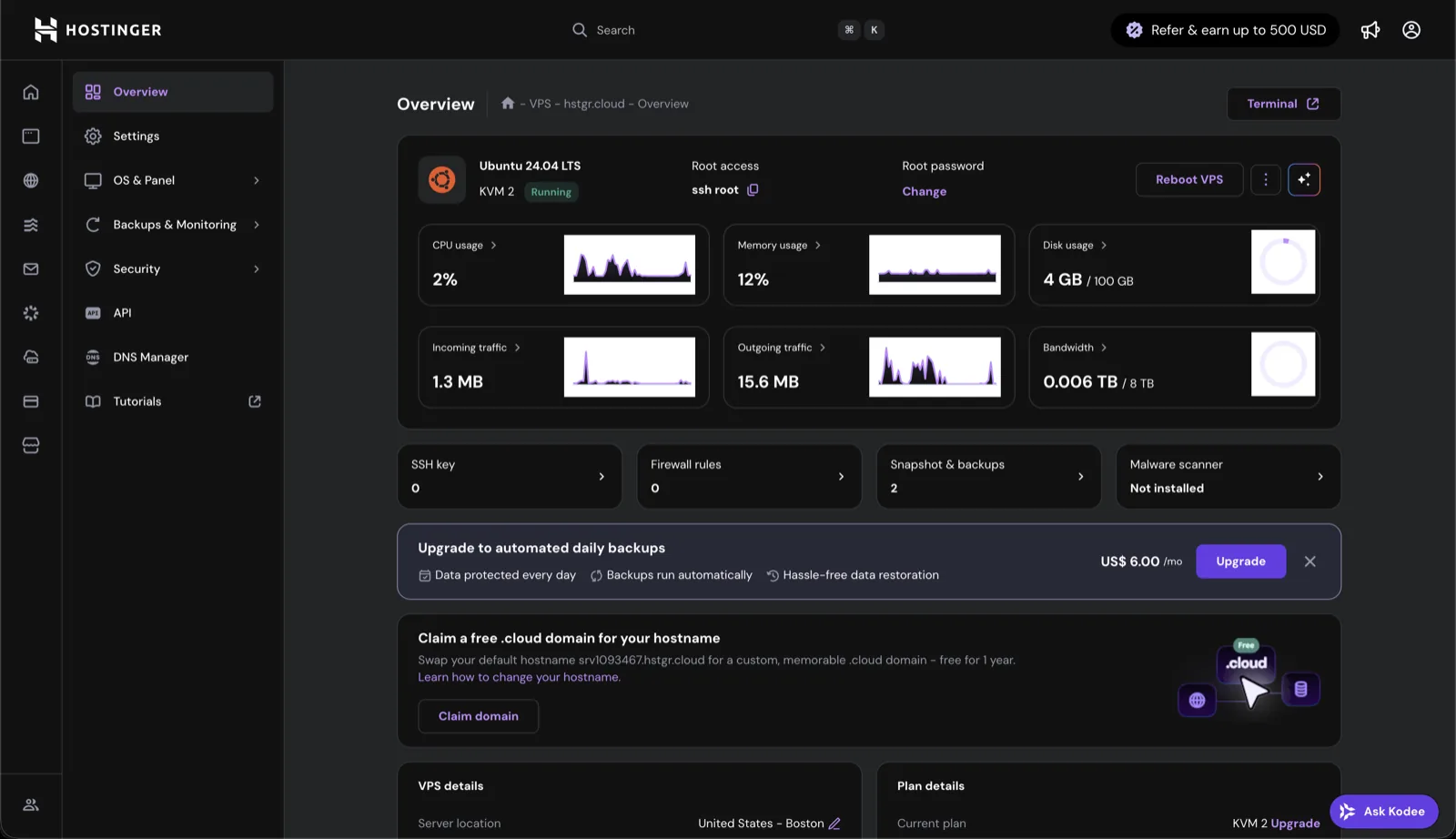Open the Ask Kodee chat button
The image size is (1456, 839).
pos(1383,812)
